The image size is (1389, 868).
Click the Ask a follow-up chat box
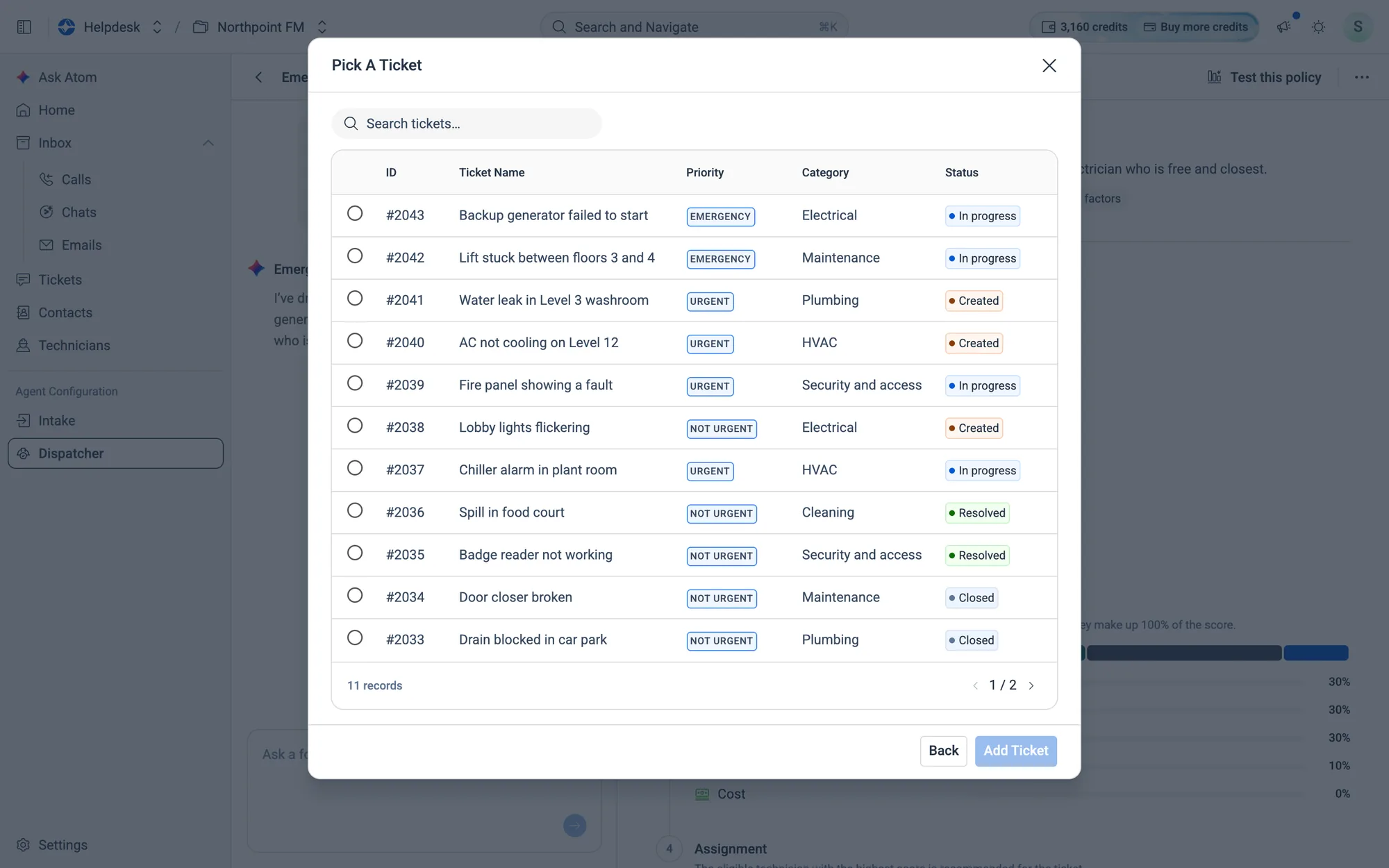click(424, 790)
